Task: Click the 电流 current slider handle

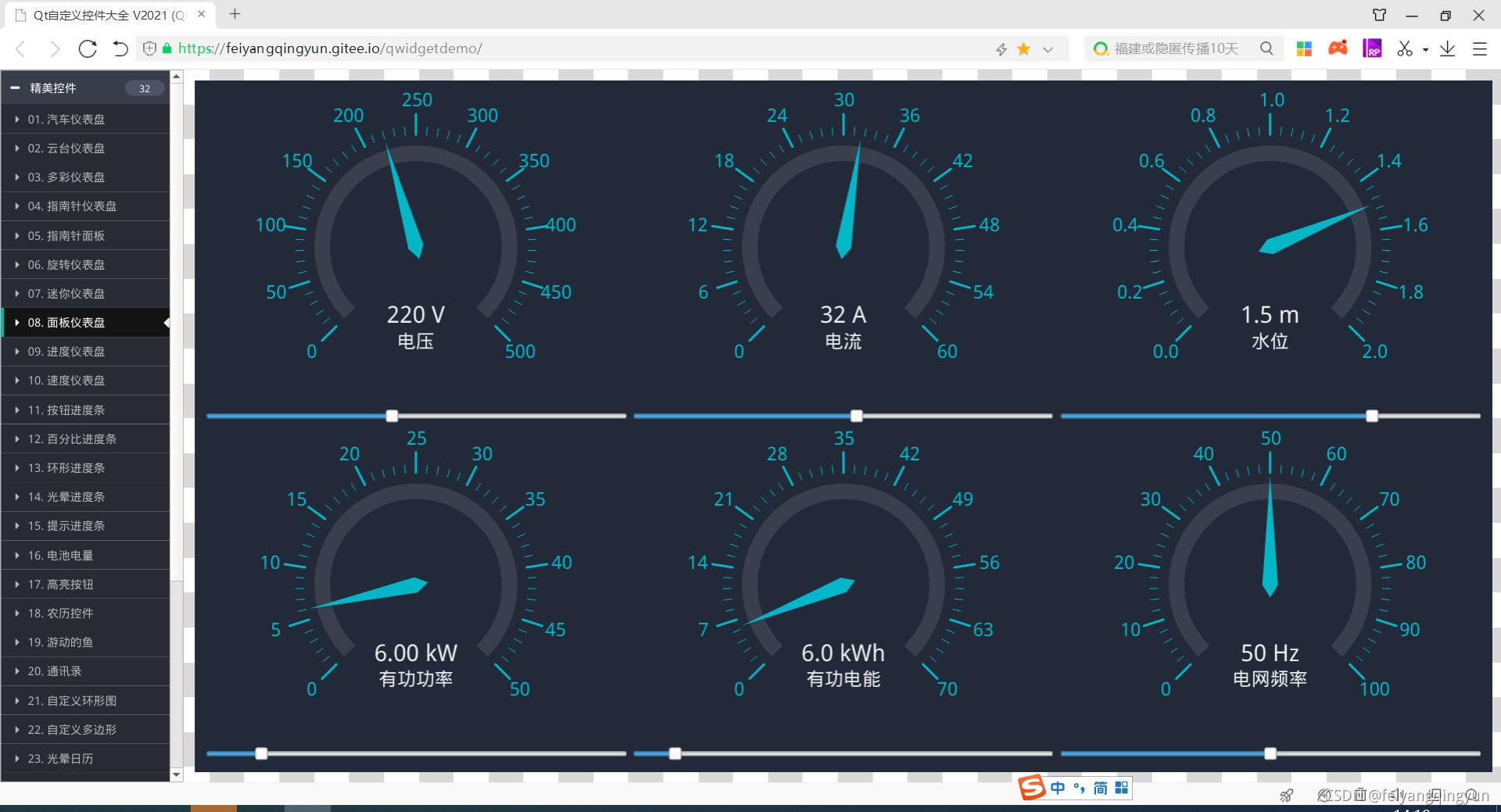Action: [x=857, y=416]
